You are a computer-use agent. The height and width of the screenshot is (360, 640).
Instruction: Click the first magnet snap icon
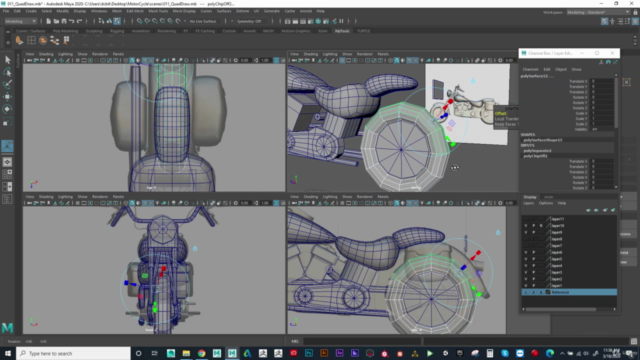140,21
